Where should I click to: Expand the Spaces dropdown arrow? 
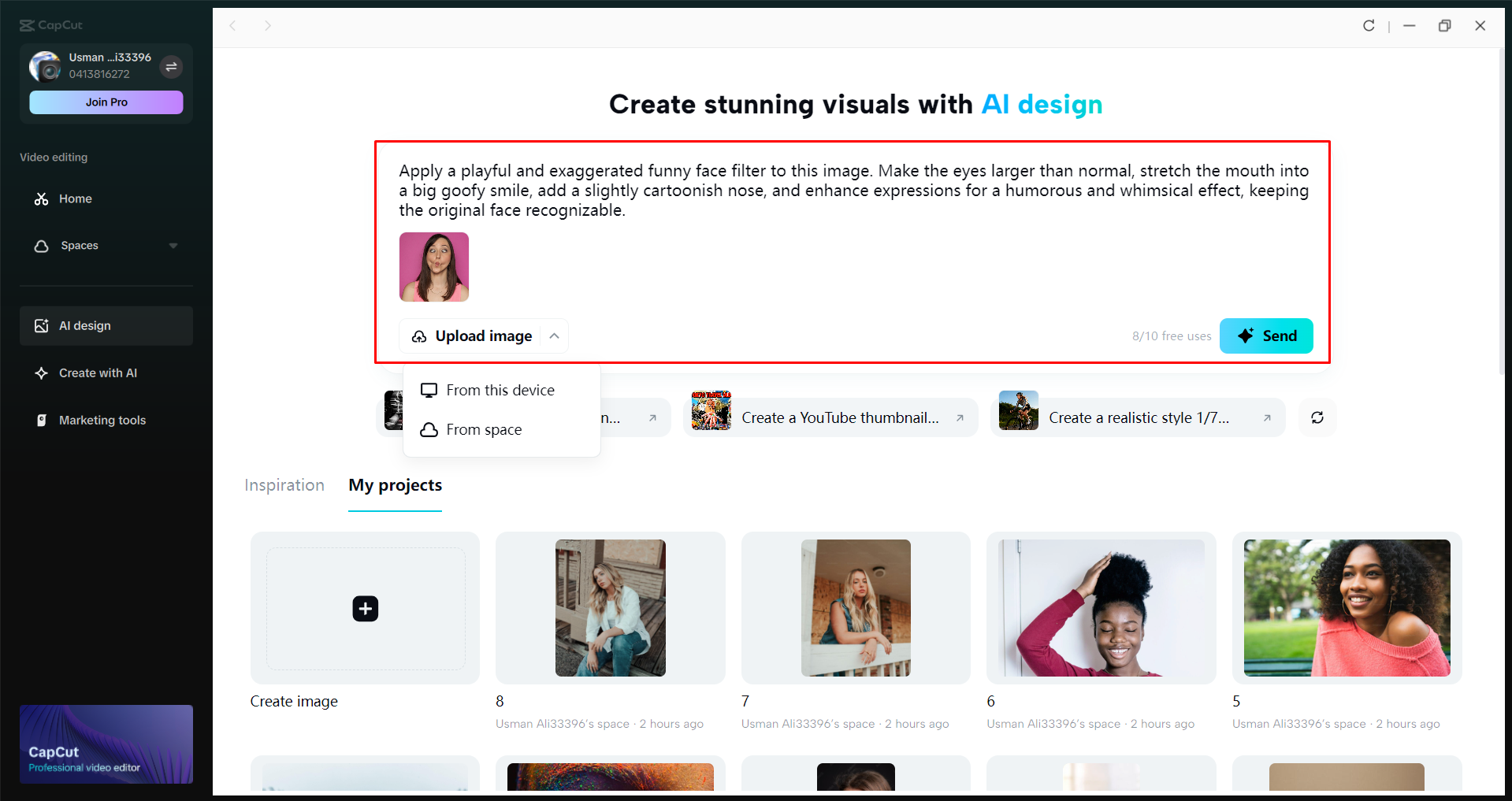click(173, 245)
